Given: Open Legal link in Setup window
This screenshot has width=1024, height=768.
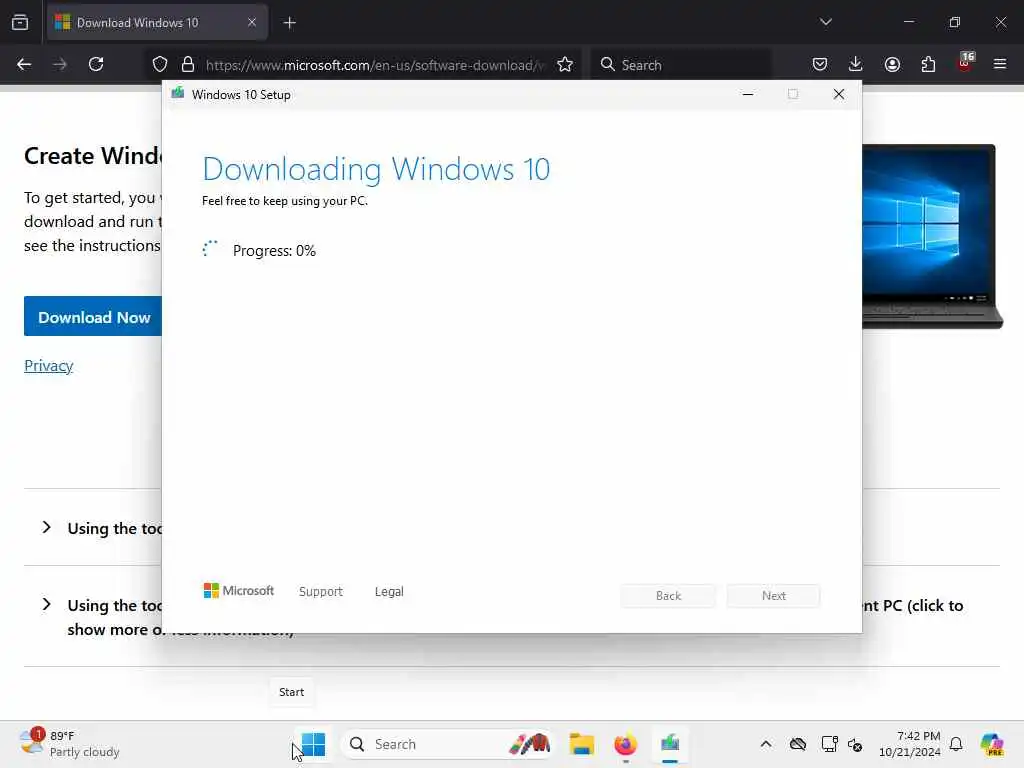Looking at the screenshot, I should click(389, 592).
